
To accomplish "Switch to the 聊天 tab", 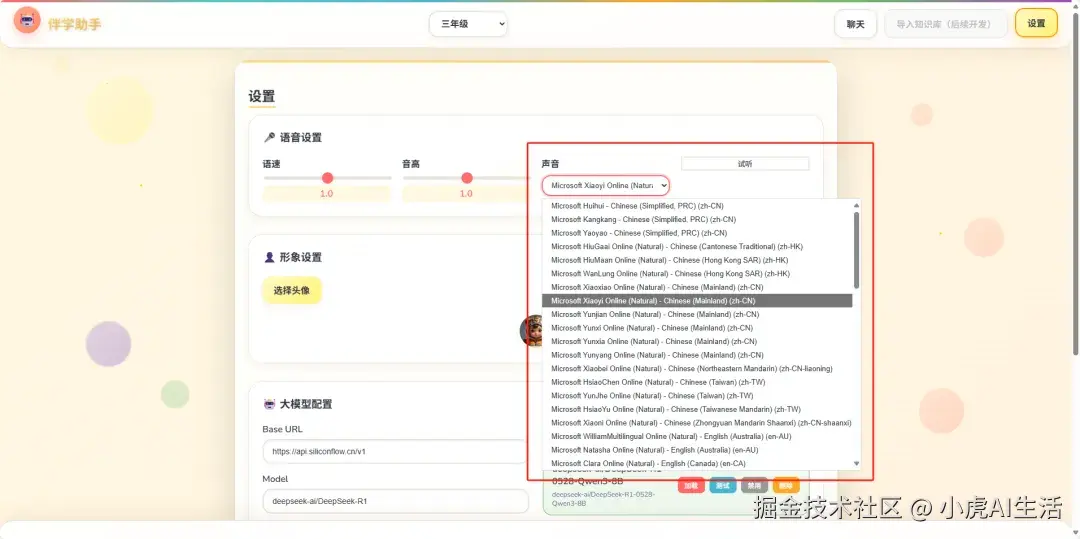I will (855, 24).
